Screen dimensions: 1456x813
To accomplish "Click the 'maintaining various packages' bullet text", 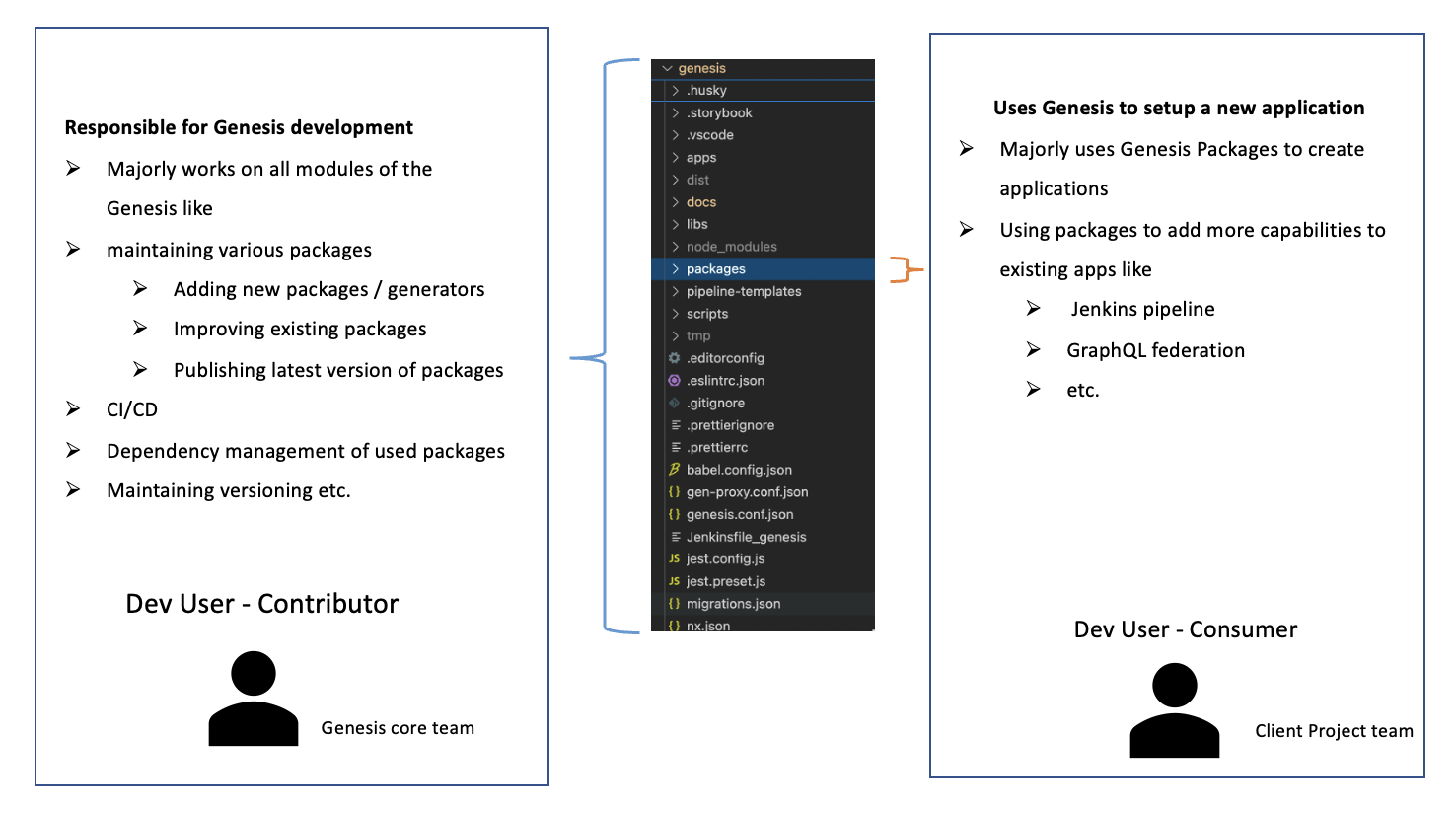I will (x=239, y=250).
